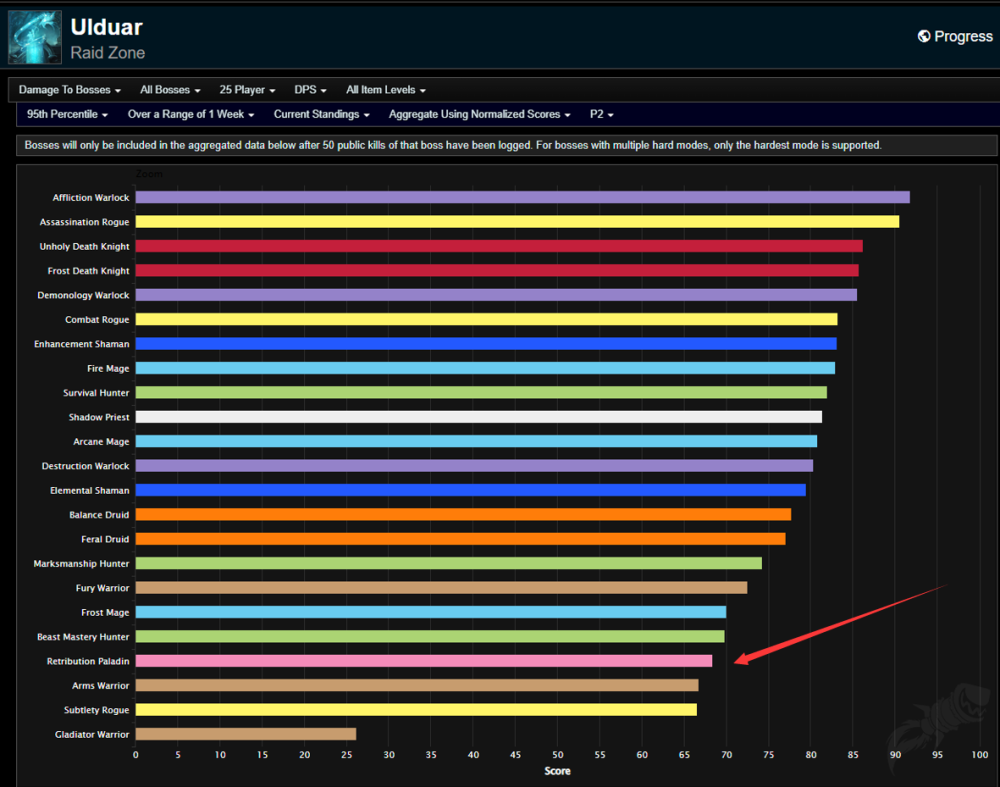Expand the All Bosses dropdown
Viewport: 1000px width, 787px height.
(170, 90)
